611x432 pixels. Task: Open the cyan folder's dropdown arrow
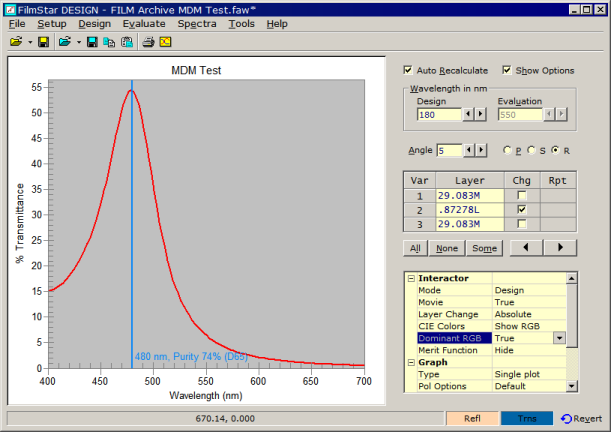79,42
